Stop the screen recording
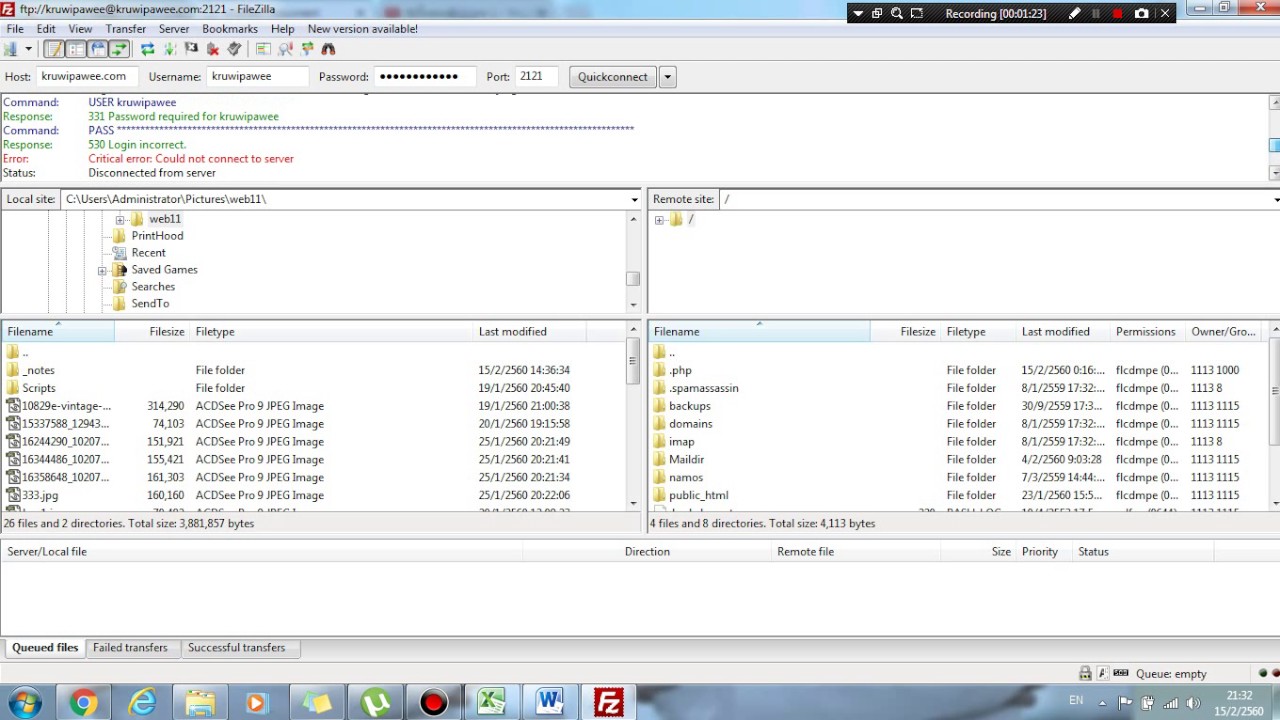The width and height of the screenshot is (1280, 720). click(x=1118, y=14)
